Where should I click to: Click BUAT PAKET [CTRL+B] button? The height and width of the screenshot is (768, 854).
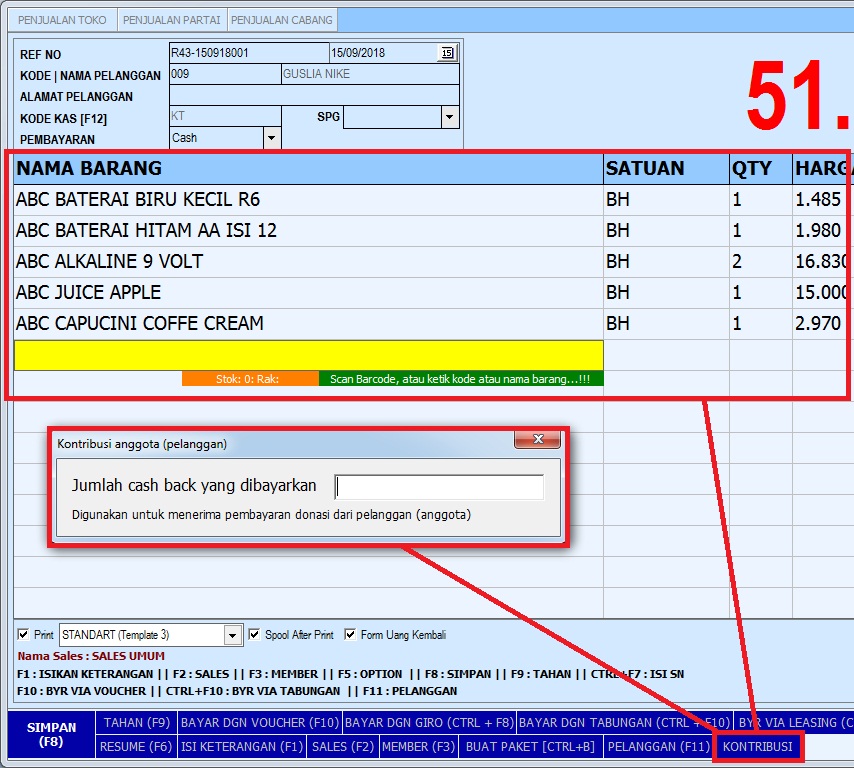530,746
